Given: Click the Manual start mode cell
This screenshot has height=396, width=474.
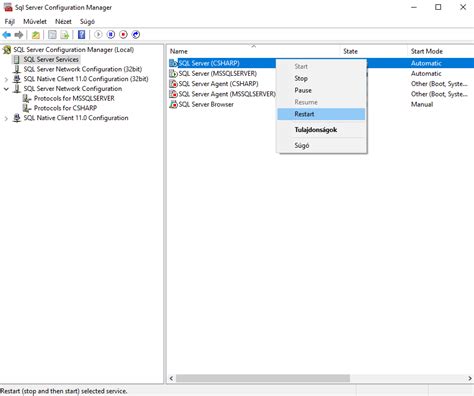Looking at the screenshot, I should pyautogui.click(x=422, y=104).
